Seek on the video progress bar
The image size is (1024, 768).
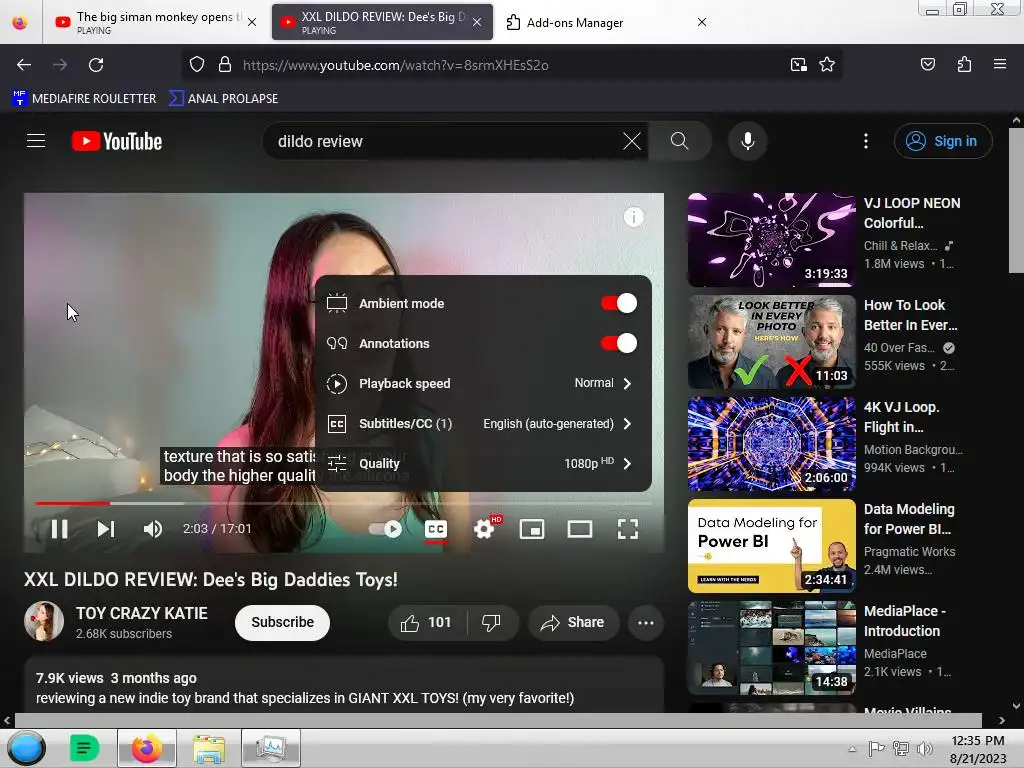click(344, 504)
